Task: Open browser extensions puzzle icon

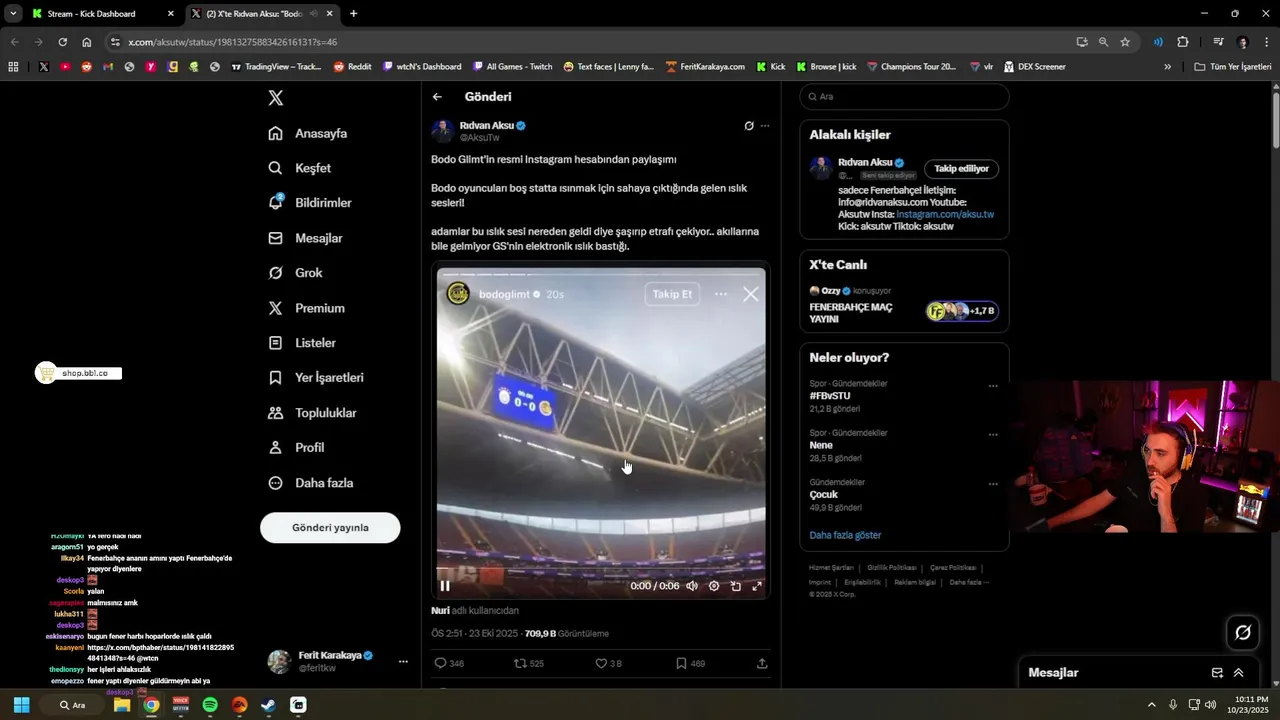Action: 1183,42
